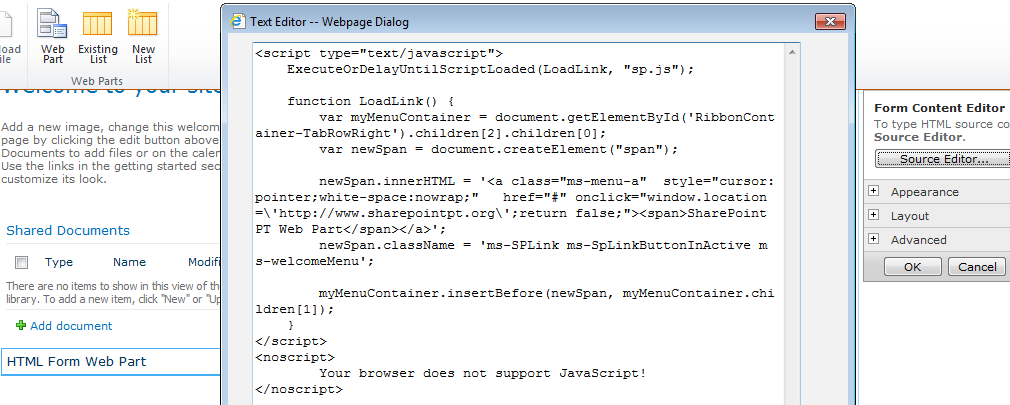Viewport: 1010px width, 405px height.
Task: Open the Source Editor button
Action: 943,158
